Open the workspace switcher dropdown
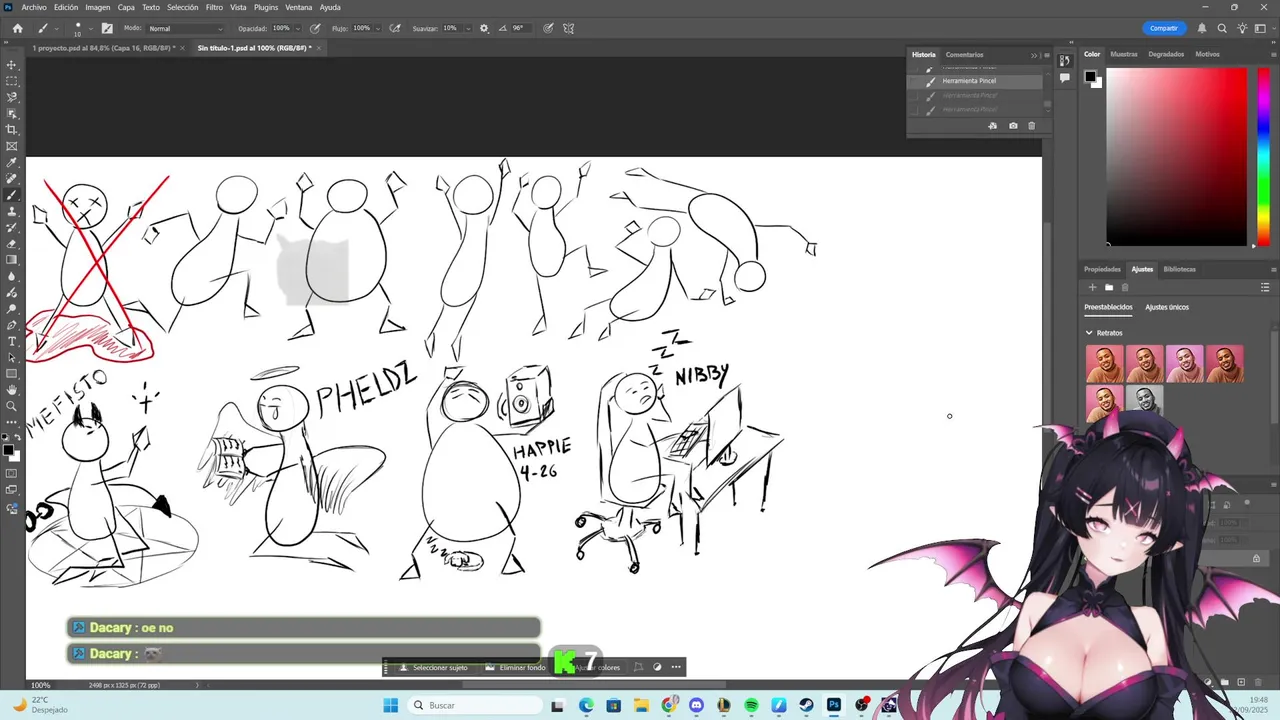Viewport: 1280px width, 720px height. coord(1263,28)
